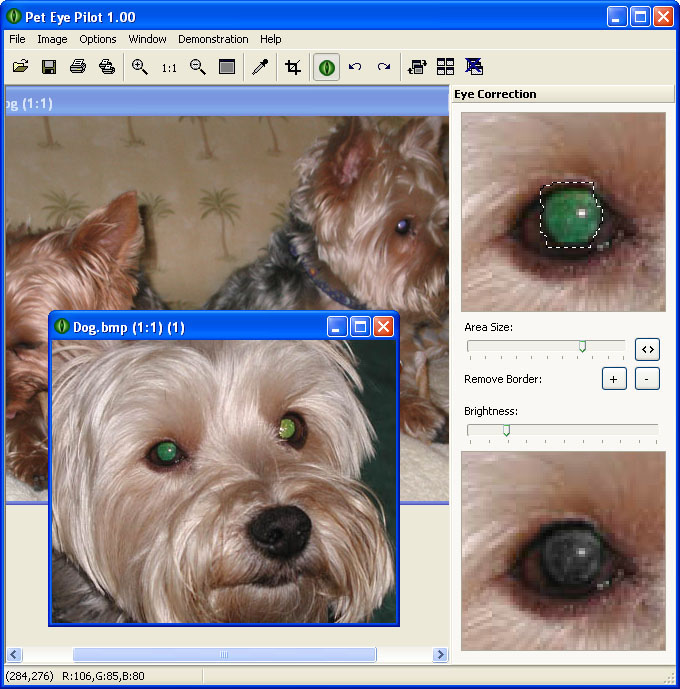Undo the last action

point(355,67)
